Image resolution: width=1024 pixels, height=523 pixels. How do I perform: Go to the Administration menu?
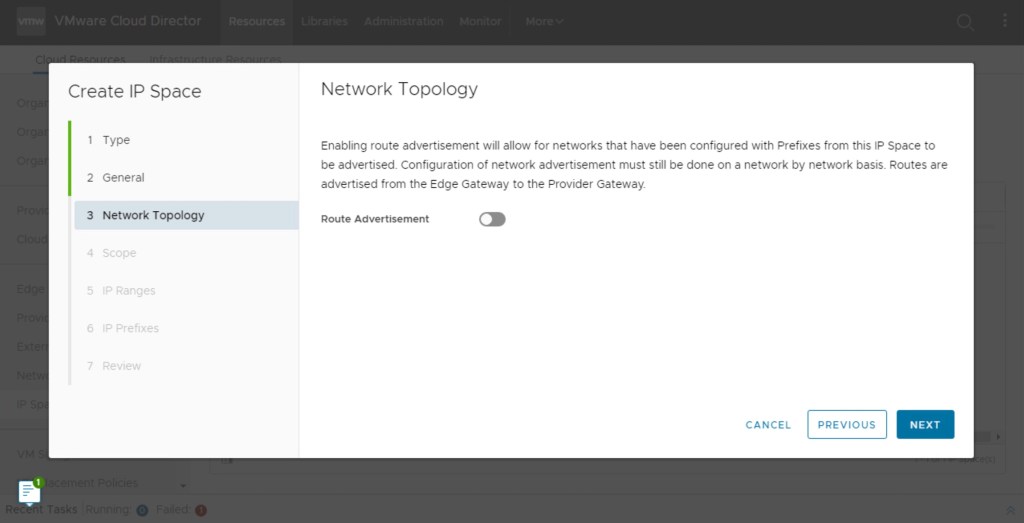click(403, 21)
